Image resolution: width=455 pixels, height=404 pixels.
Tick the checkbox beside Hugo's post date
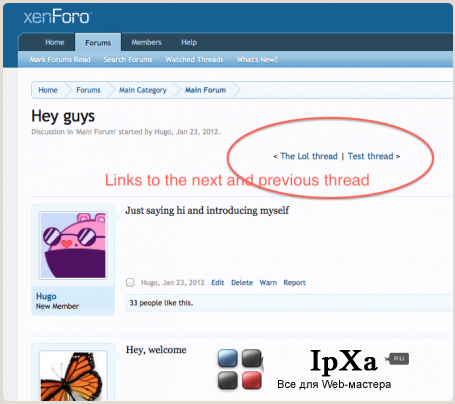point(130,282)
